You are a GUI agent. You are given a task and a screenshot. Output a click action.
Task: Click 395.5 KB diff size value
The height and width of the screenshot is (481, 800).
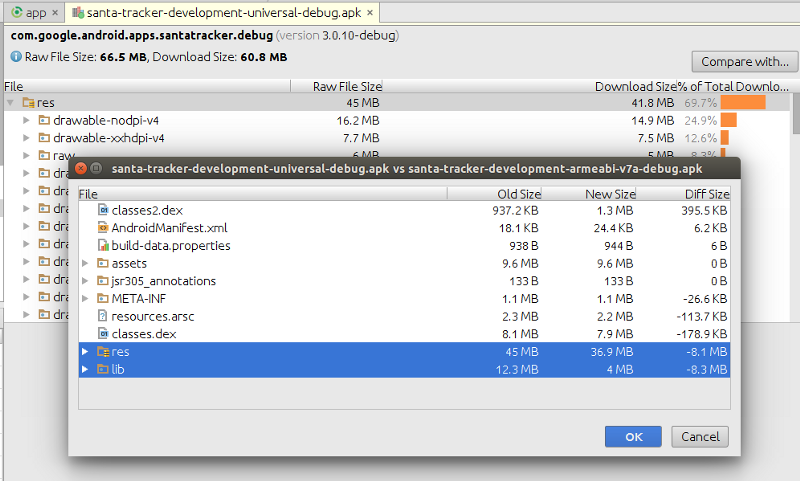pos(704,210)
